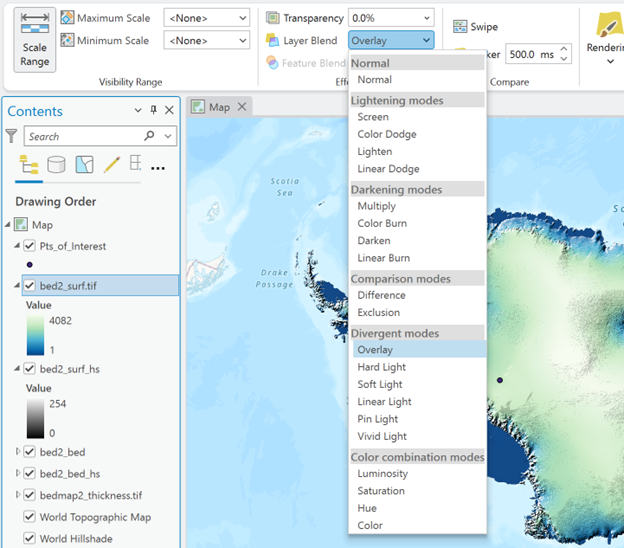Open the Rendering paintbrush tool
This screenshot has height=548, width=624.
coord(609,25)
